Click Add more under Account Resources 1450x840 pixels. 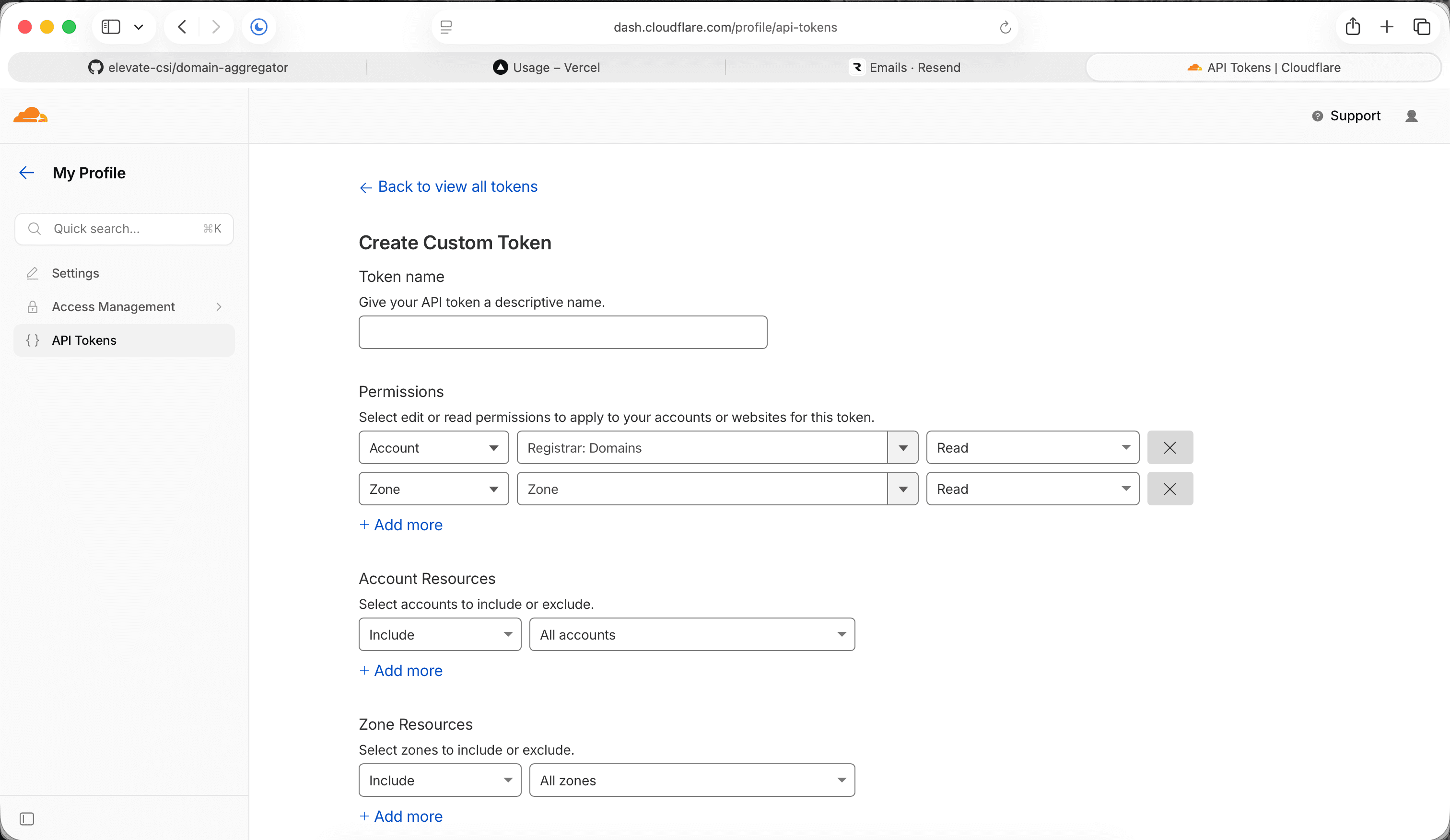[401, 670]
